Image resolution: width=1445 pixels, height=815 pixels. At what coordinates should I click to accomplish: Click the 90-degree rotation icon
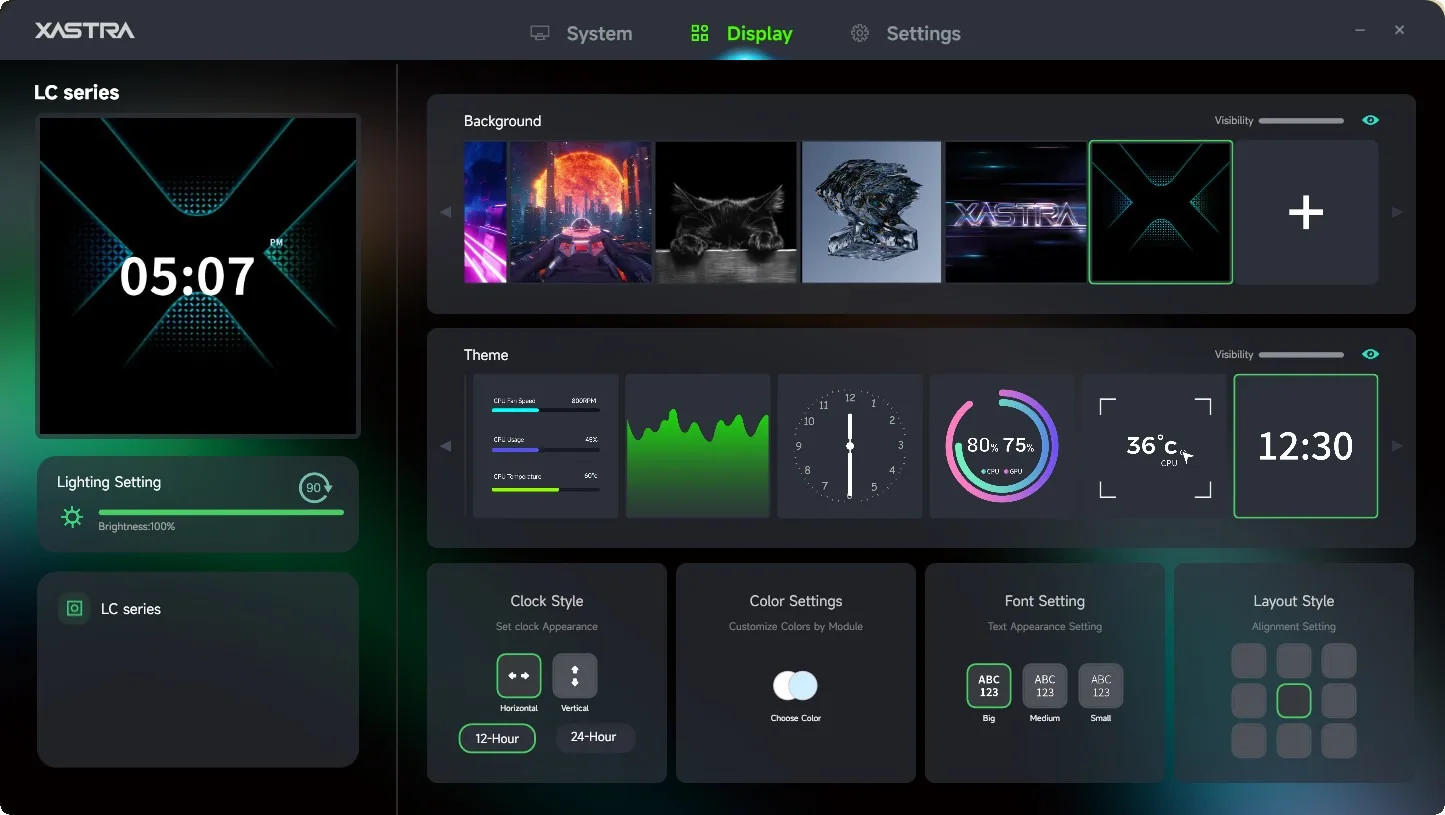[x=316, y=488]
